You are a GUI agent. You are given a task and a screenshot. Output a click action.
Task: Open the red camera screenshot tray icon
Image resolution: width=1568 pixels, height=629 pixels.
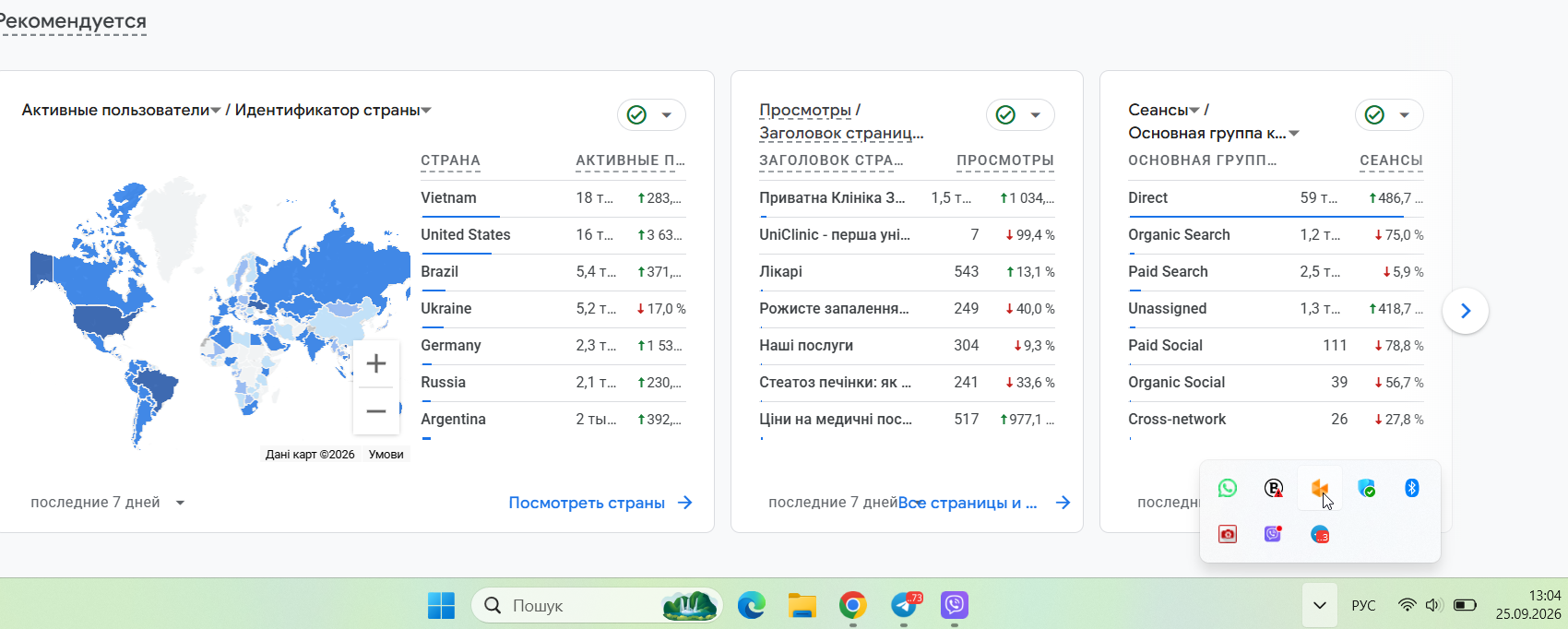click(1228, 534)
